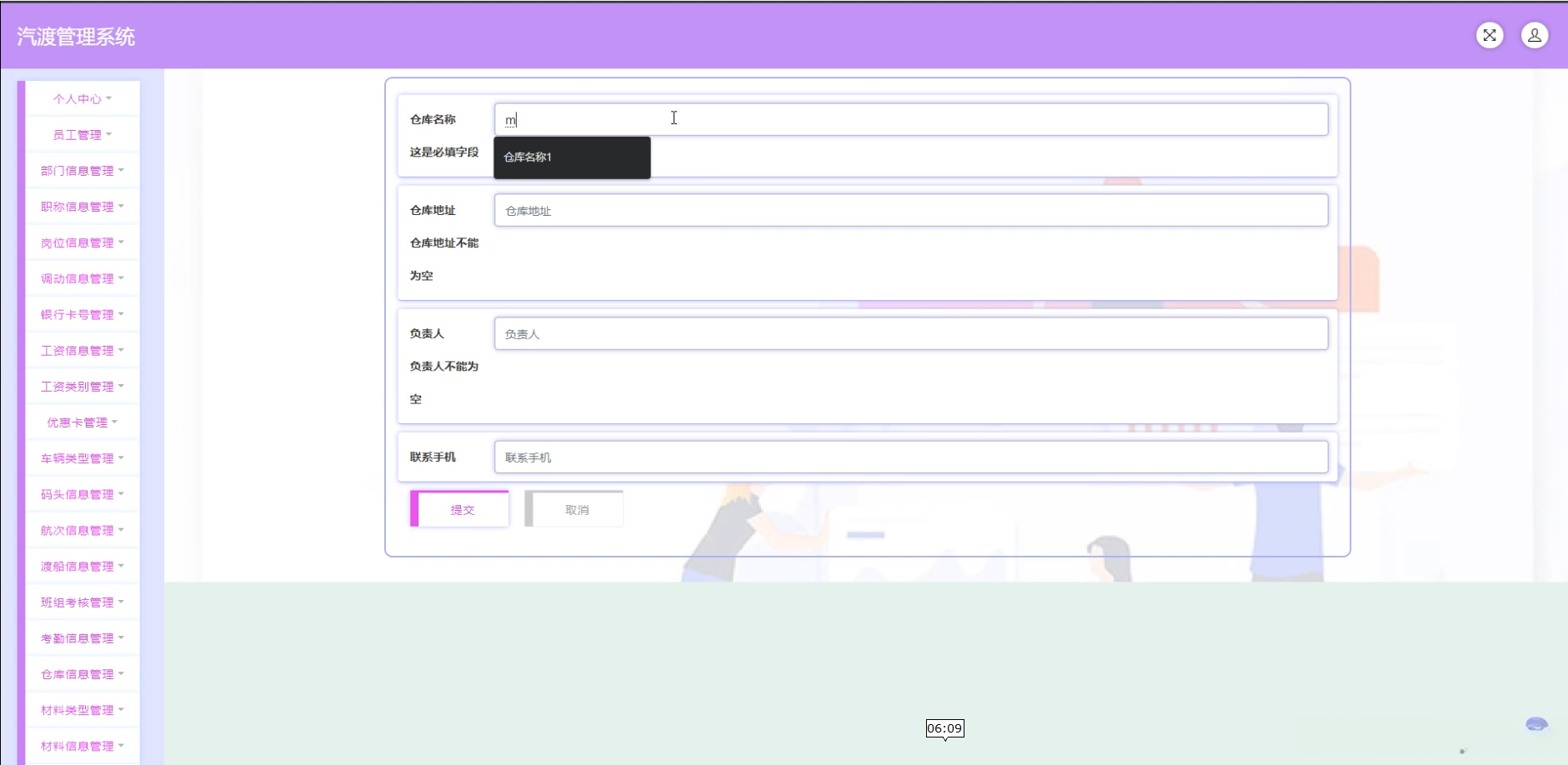Image resolution: width=1568 pixels, height=765 pixels.
Task: Expand the 部门信息管理 menu
Action: point(83,170)
